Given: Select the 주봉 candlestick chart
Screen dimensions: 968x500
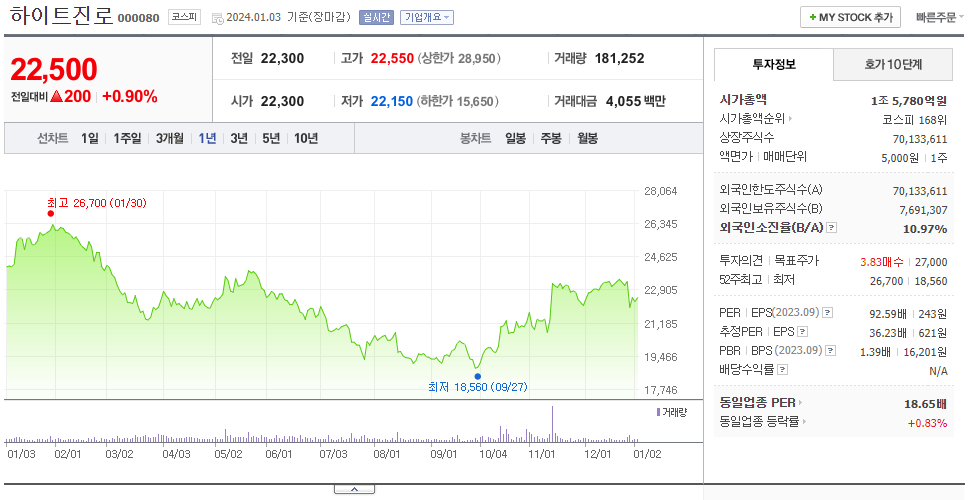Looking at the screenshot, I should pyautogui.click(x=551, y=138).
